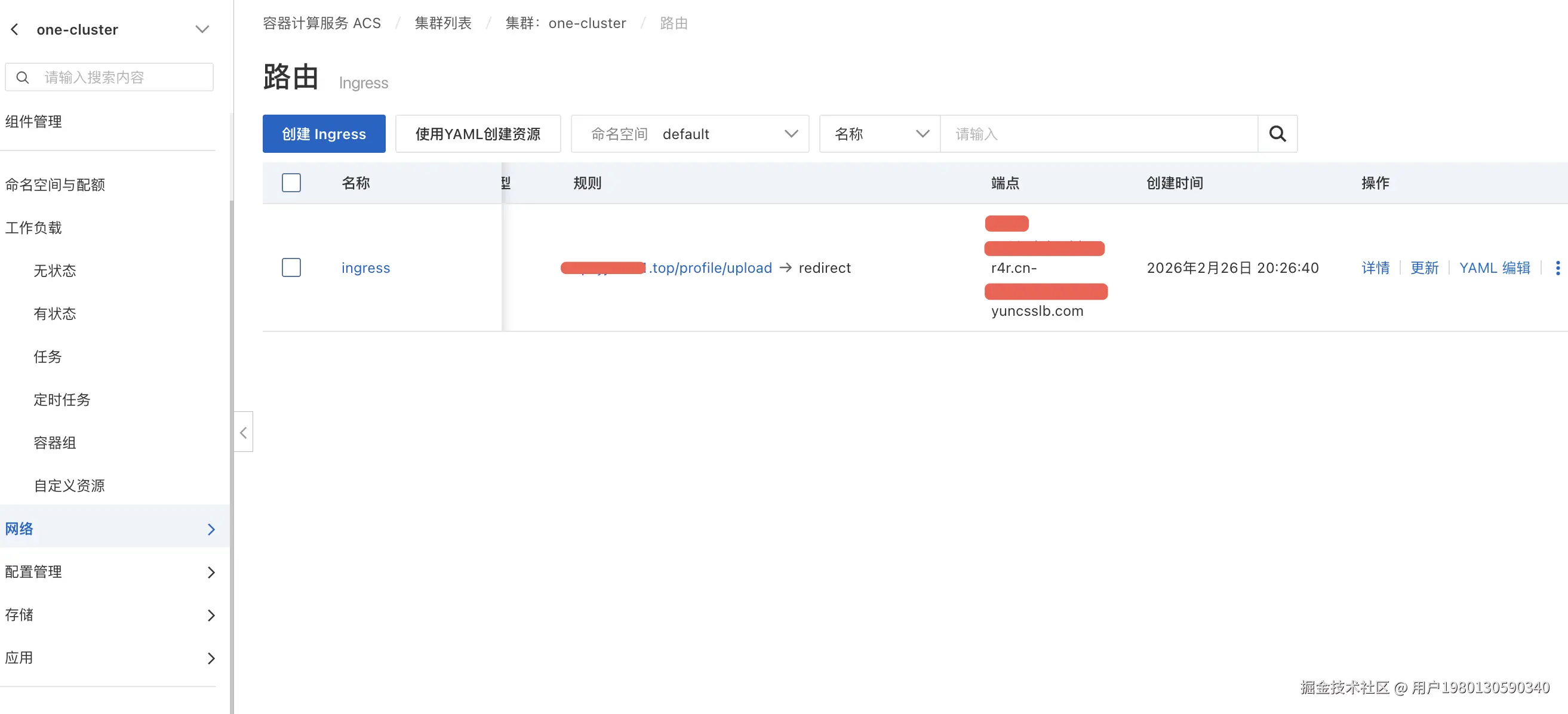This screenshot has height=714, width=1568.
Task: Collapse the sidebar with the arrow handle
Action: coord(244,432)
